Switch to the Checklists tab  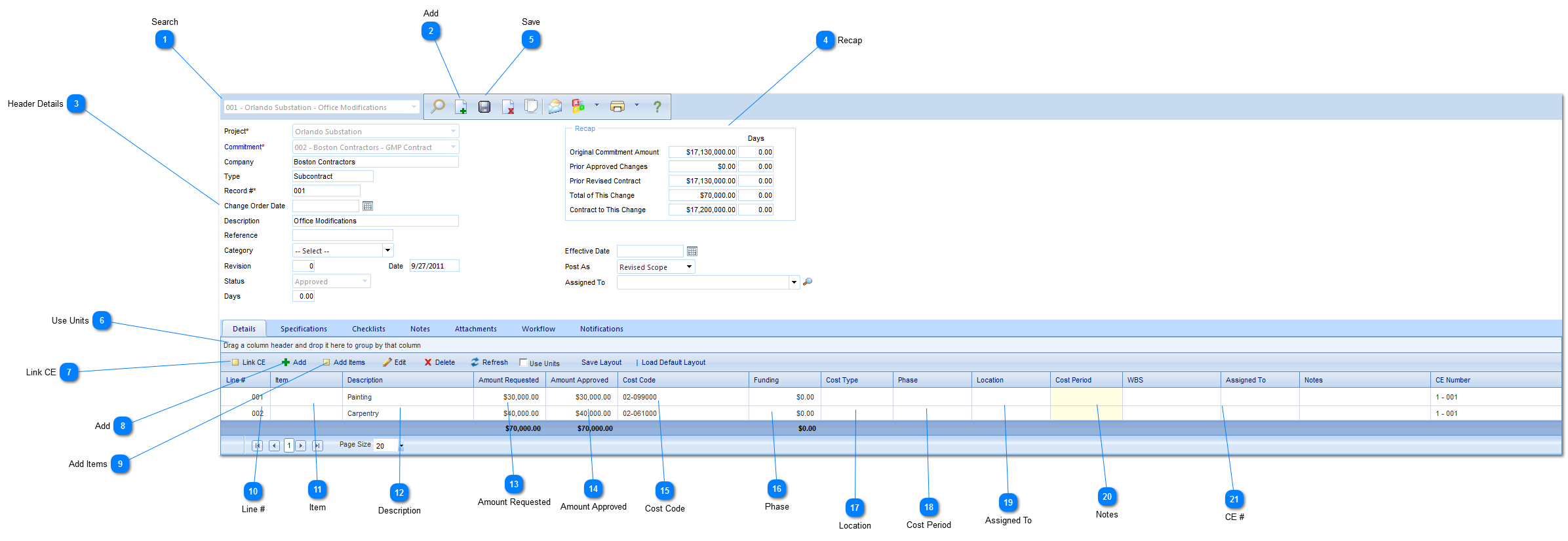coord(368,329)
